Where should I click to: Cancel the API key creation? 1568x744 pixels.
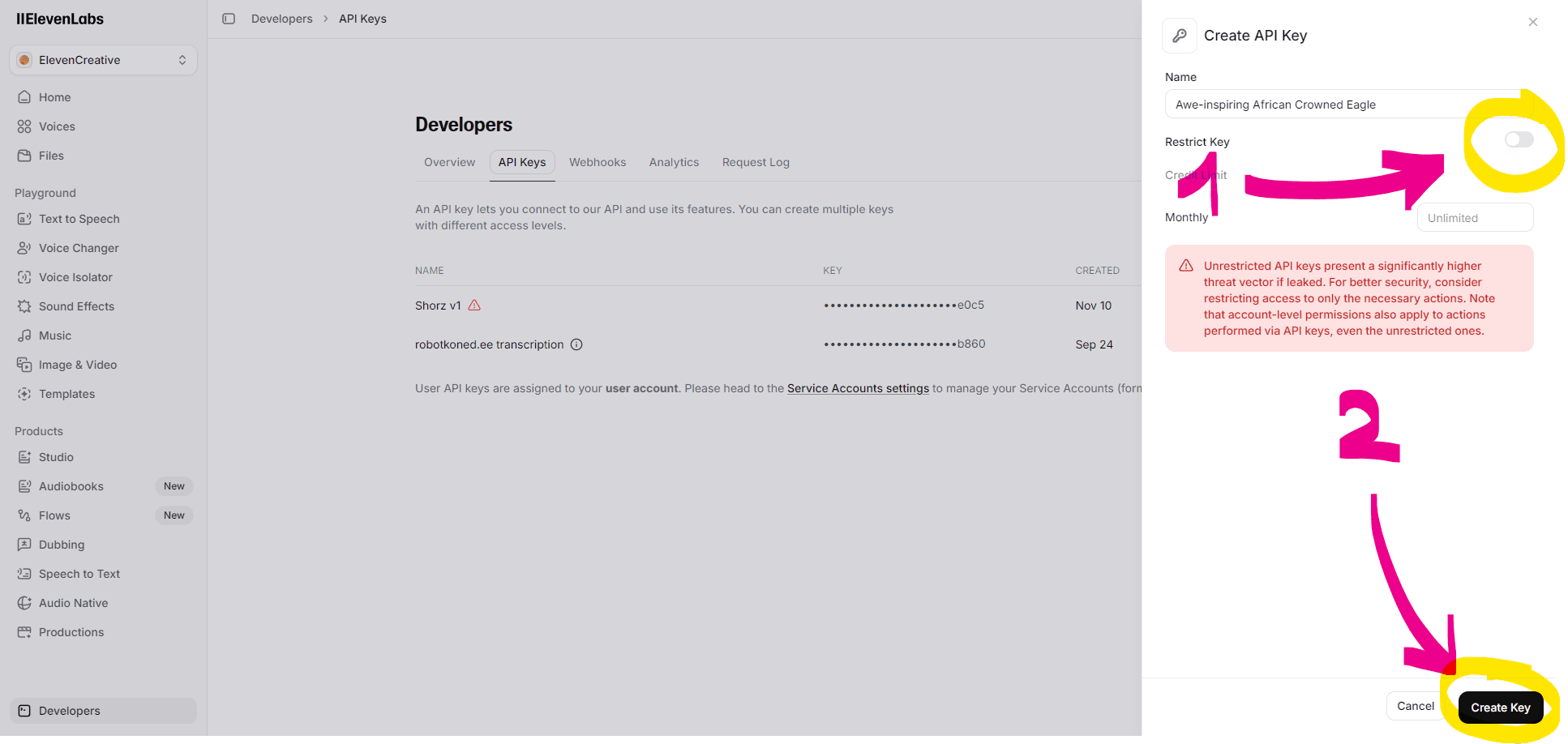coord(1416,706)
